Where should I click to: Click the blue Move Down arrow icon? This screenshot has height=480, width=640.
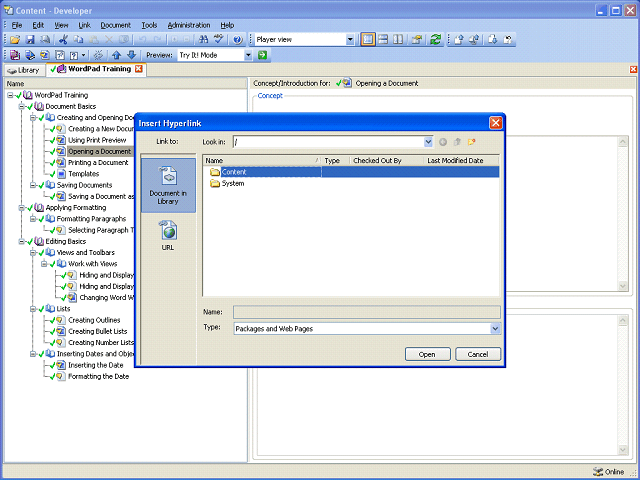[x=131, y=55]
